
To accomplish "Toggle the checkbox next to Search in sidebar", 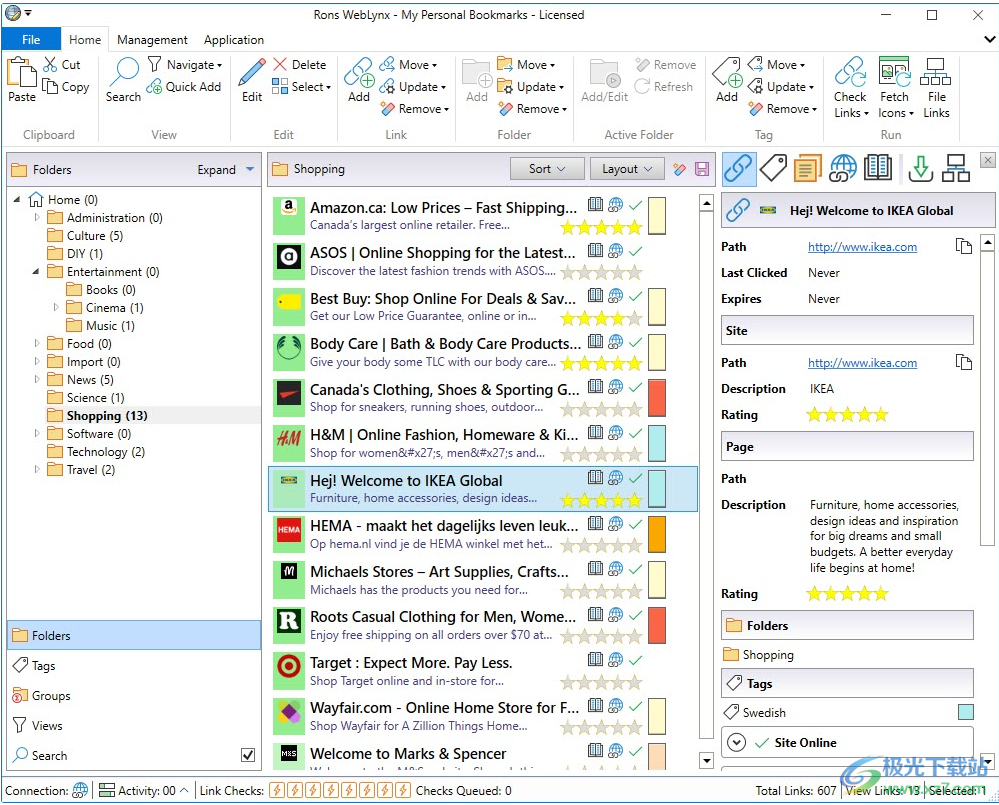I will [248, 755].
